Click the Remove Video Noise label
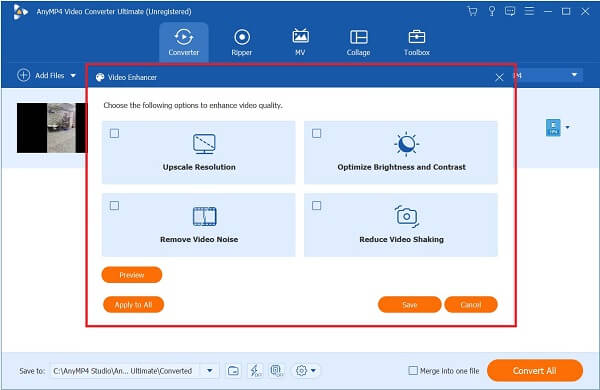The width and height of the screenshot is (600, 390). [x=199, y=240]
